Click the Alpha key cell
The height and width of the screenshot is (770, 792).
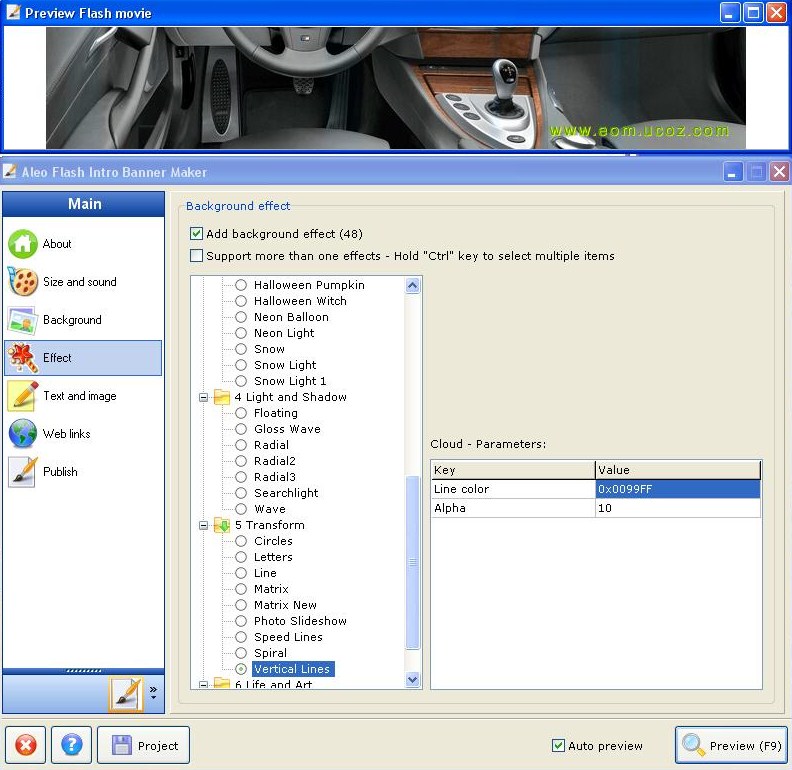513,508
